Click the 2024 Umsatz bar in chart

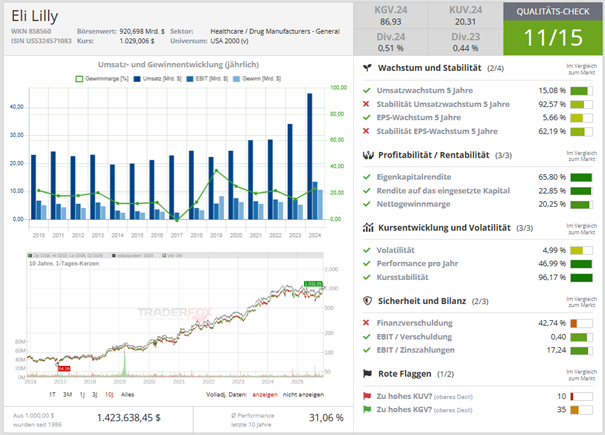(309, 155)
